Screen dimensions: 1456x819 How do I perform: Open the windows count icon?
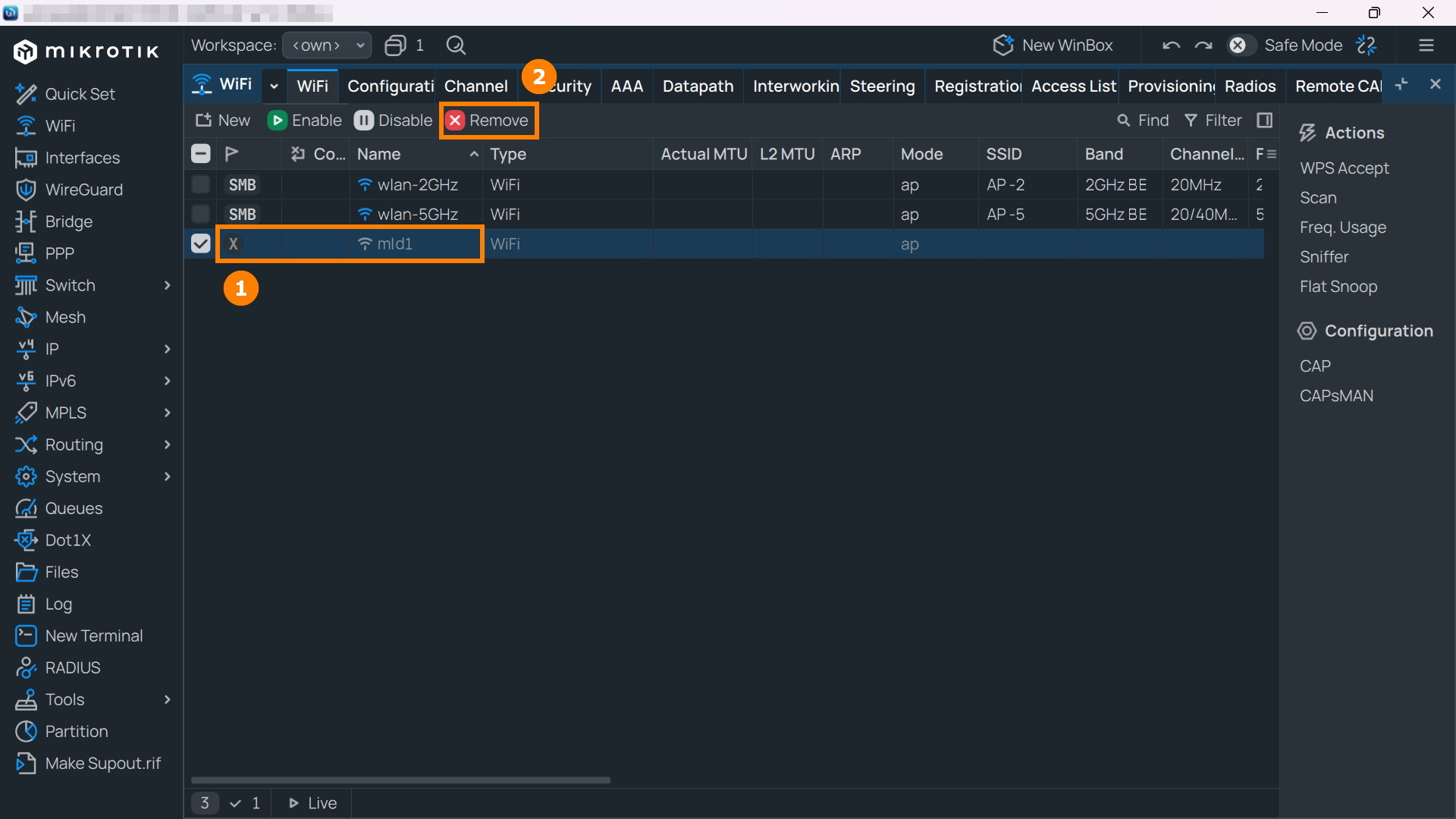395,45
